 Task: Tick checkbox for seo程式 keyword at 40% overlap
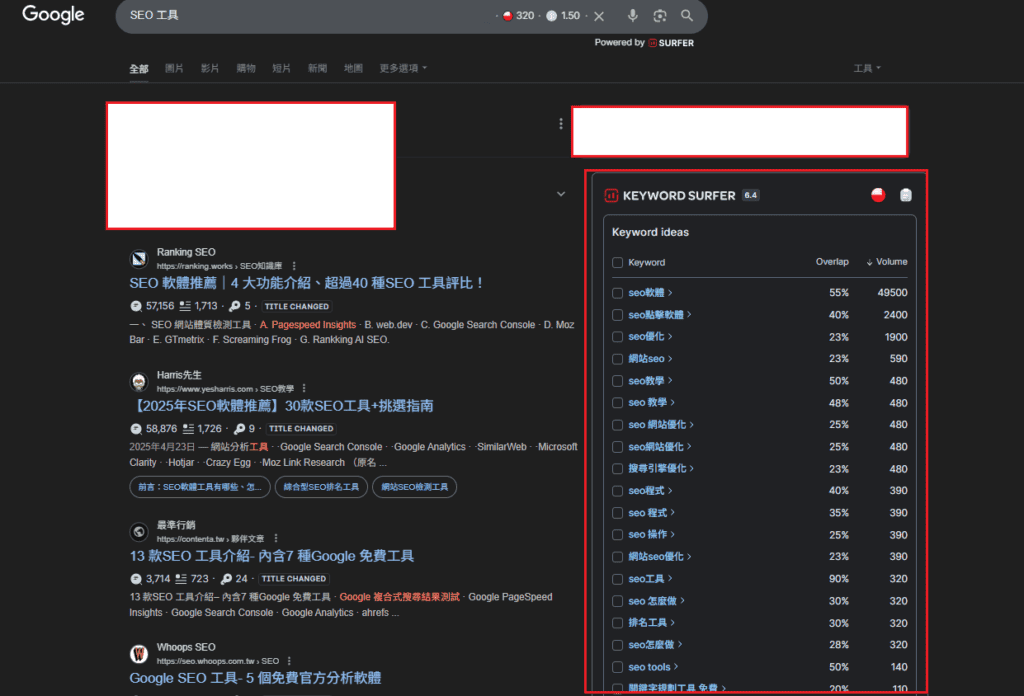[x=617, y=491]
